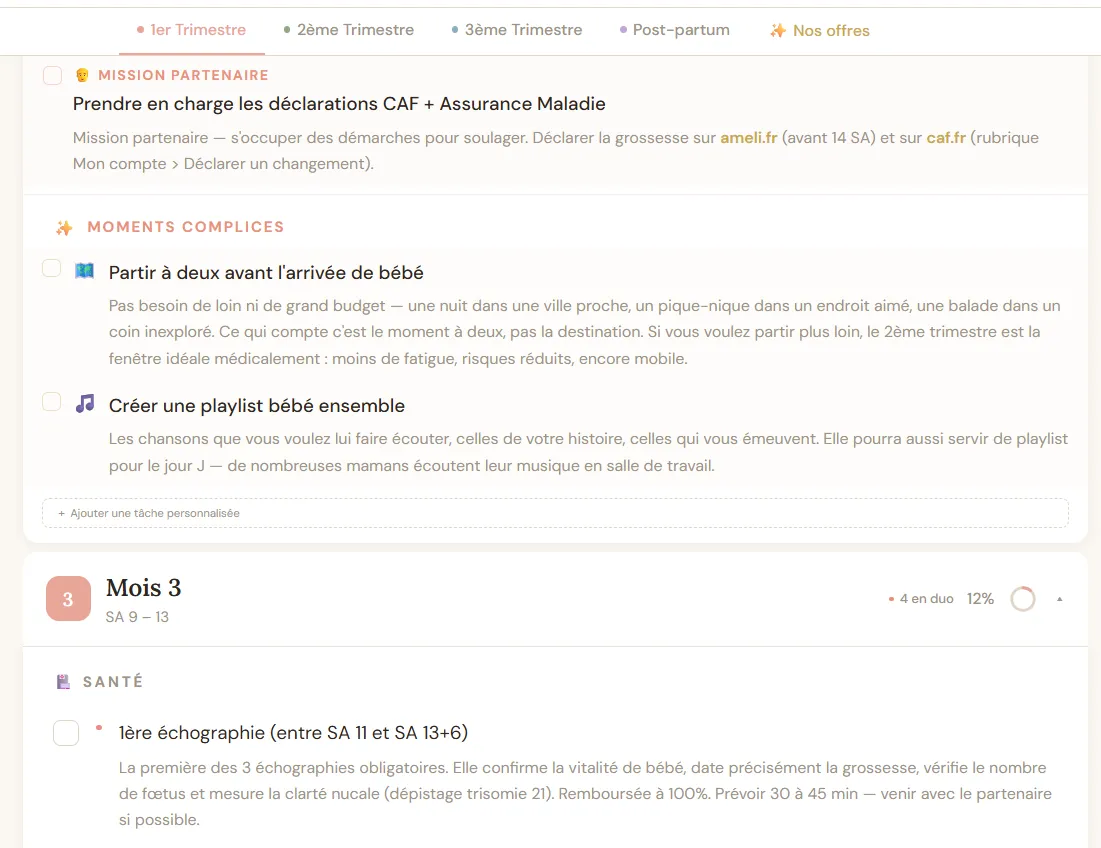The image size is (1101, 848).
Task: Click the red priority dot by 1ère échographie
Action: (x=98, y=728)
